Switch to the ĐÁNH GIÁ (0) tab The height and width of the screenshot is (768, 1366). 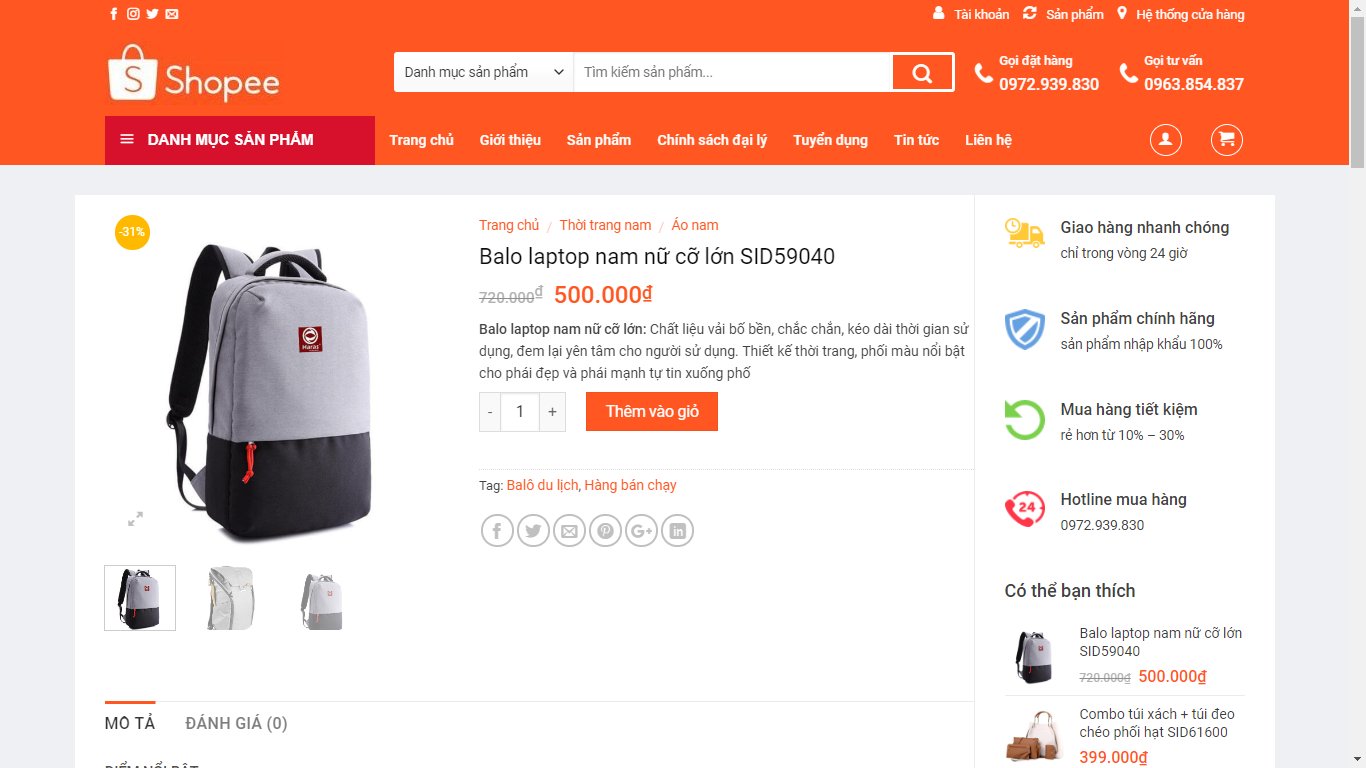pos(236,723)
